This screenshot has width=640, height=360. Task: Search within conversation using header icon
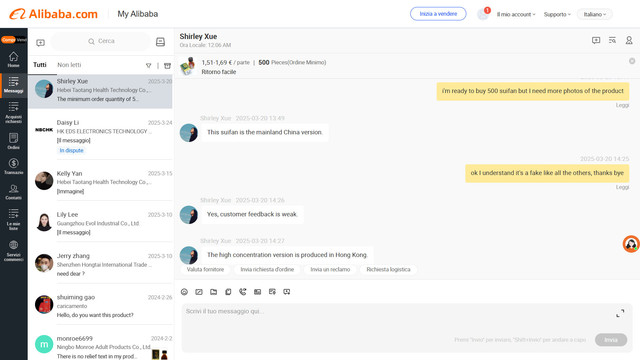point(612,40)
